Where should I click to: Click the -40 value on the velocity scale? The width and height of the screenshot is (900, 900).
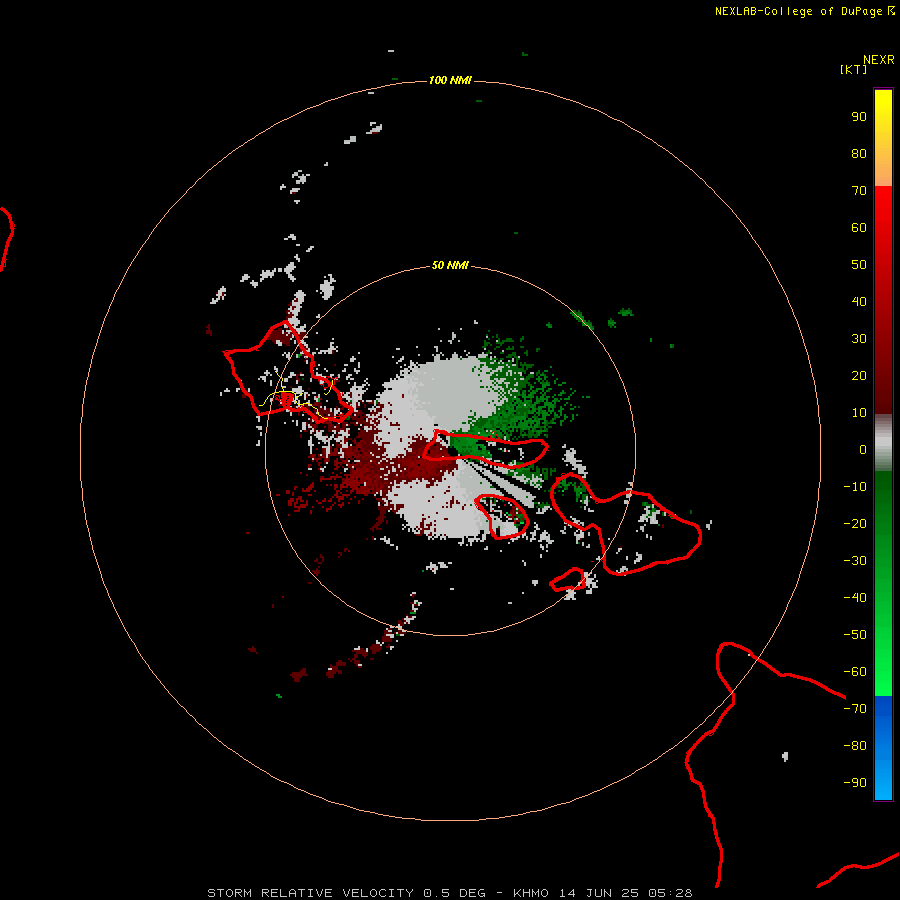(x=855, y=598)
